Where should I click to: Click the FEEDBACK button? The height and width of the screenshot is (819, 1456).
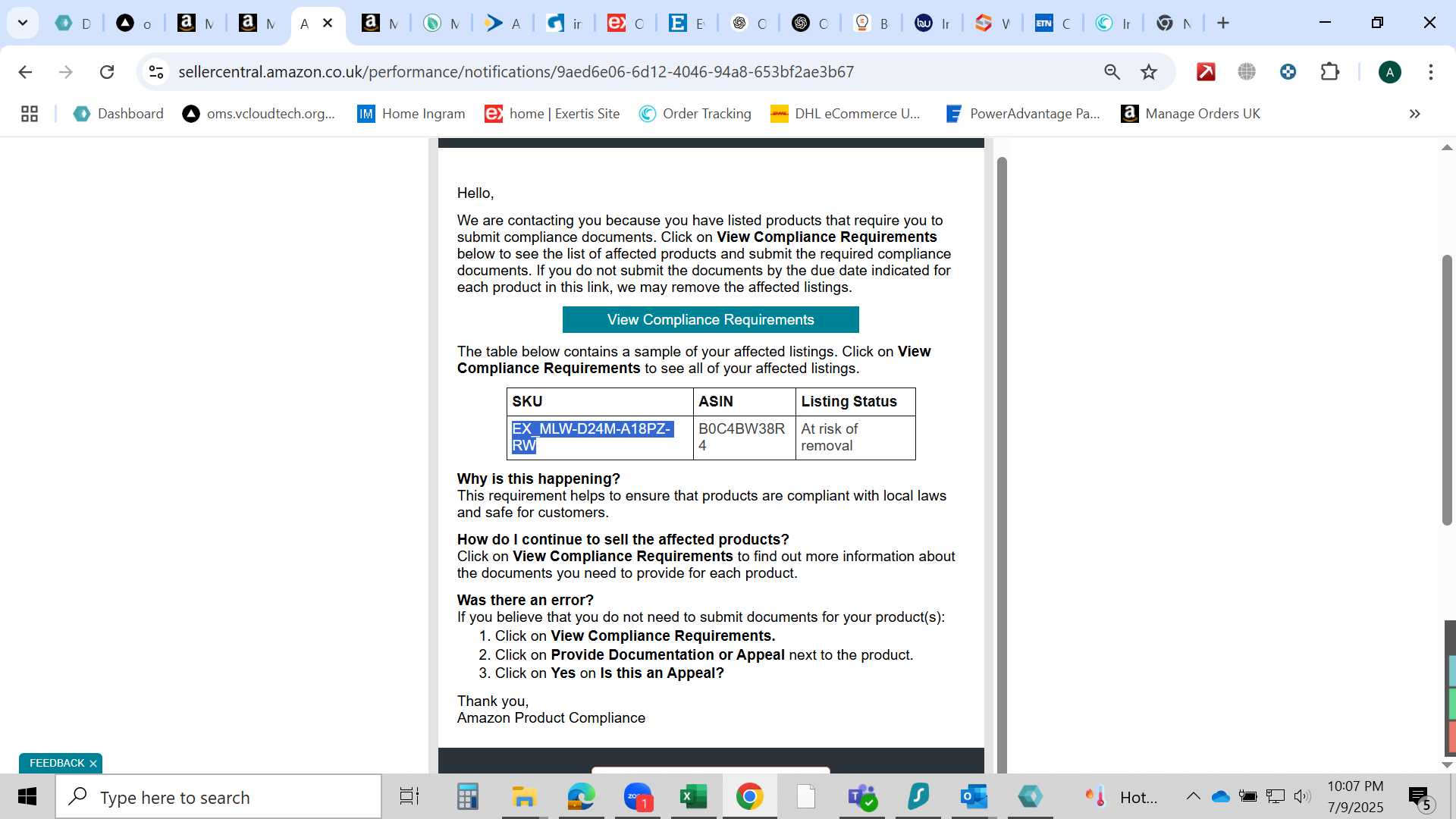pos(56,763)
